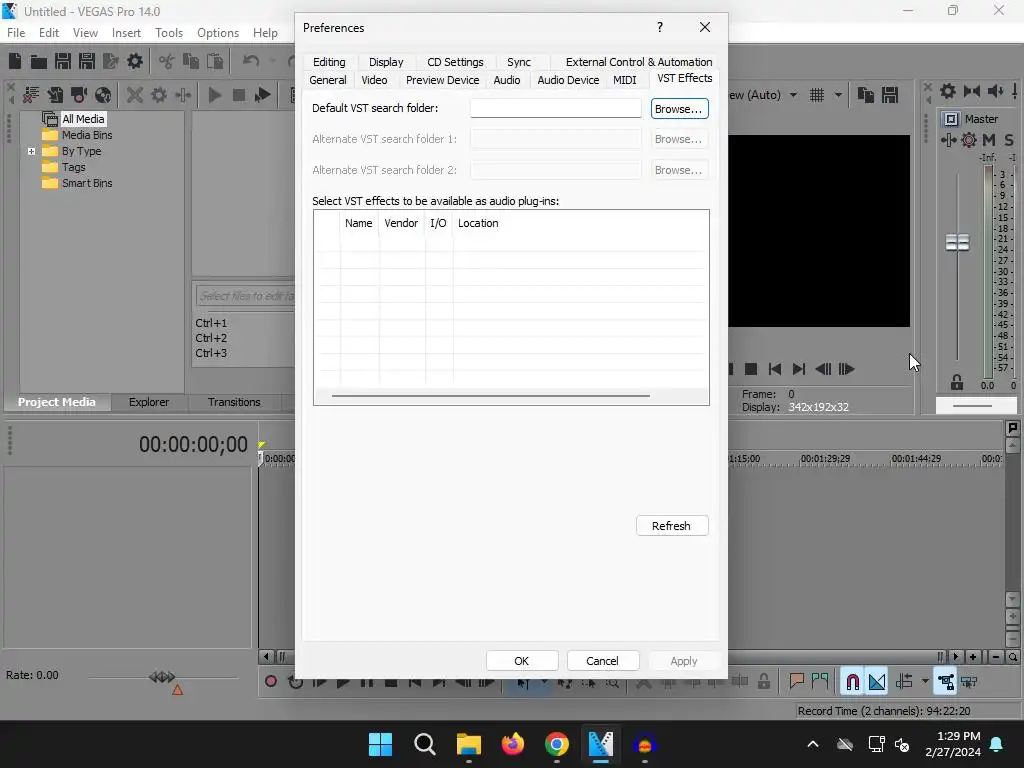Open the Project Properties gear icon

(x=135, y=61)
